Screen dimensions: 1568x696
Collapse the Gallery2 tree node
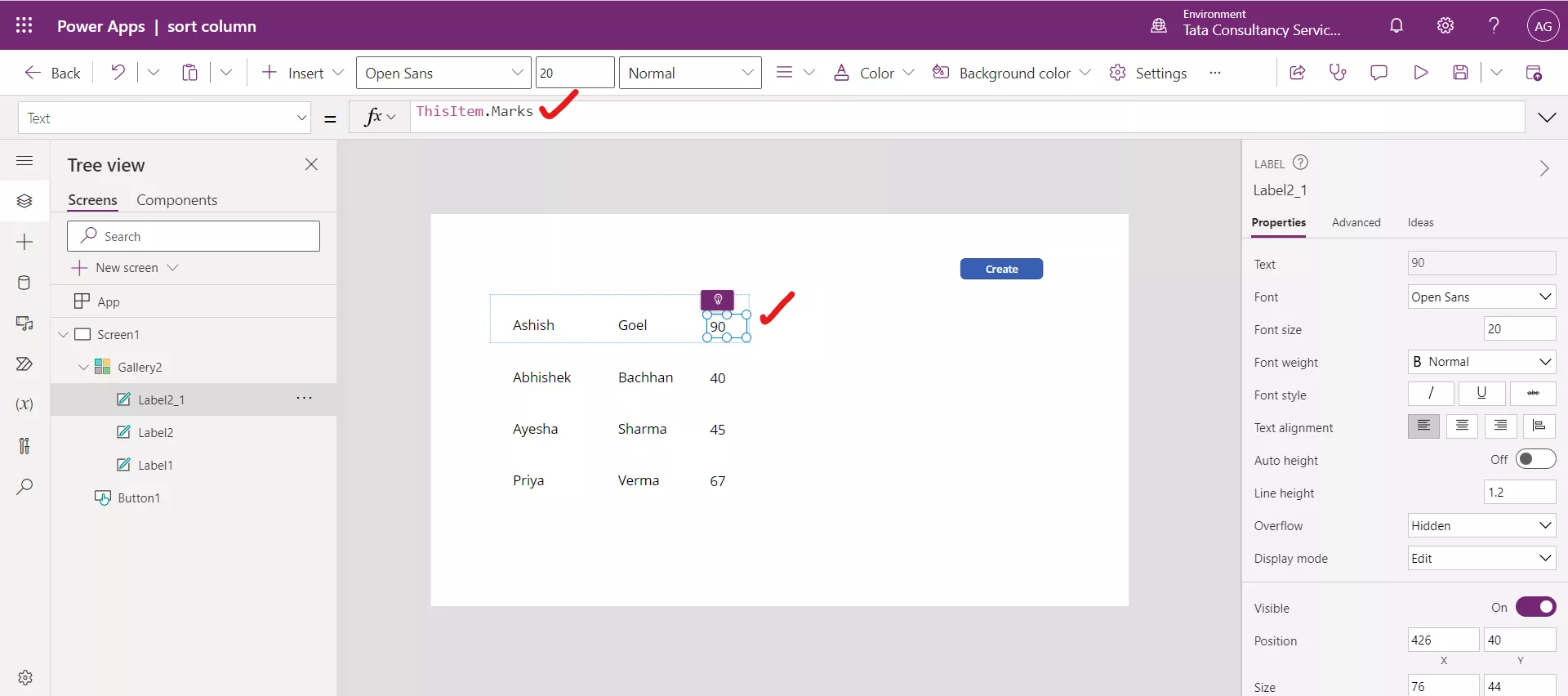pyautogui.click(x=83, y=368)
